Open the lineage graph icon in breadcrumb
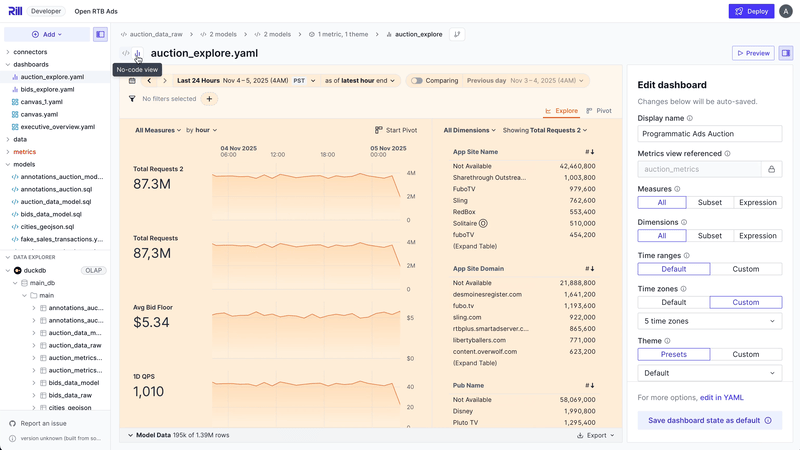Screen dimensions: 800x450 coord(458,34)
